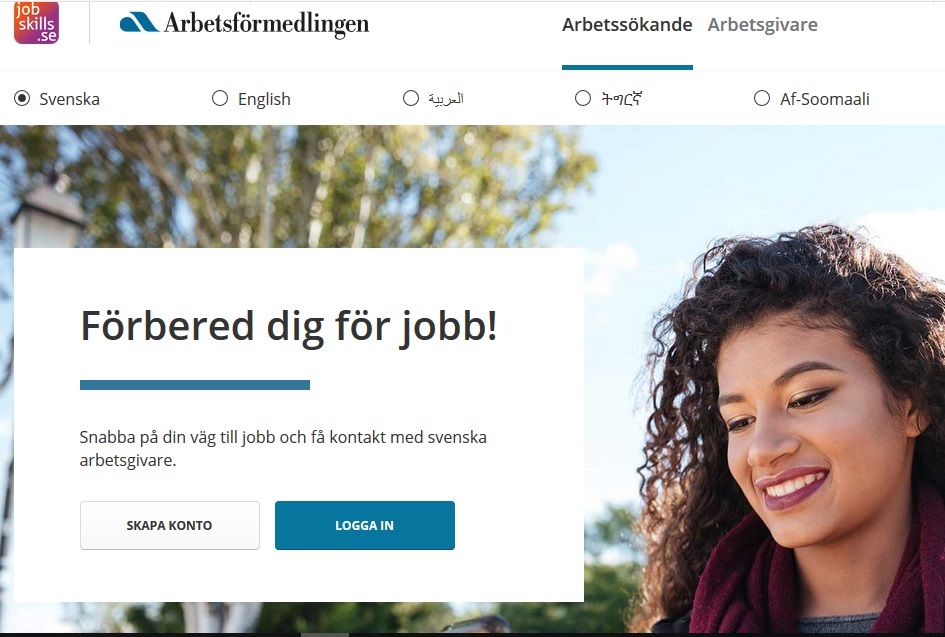Switch to the Arbetsgivare tab

(x=762, y=25)
